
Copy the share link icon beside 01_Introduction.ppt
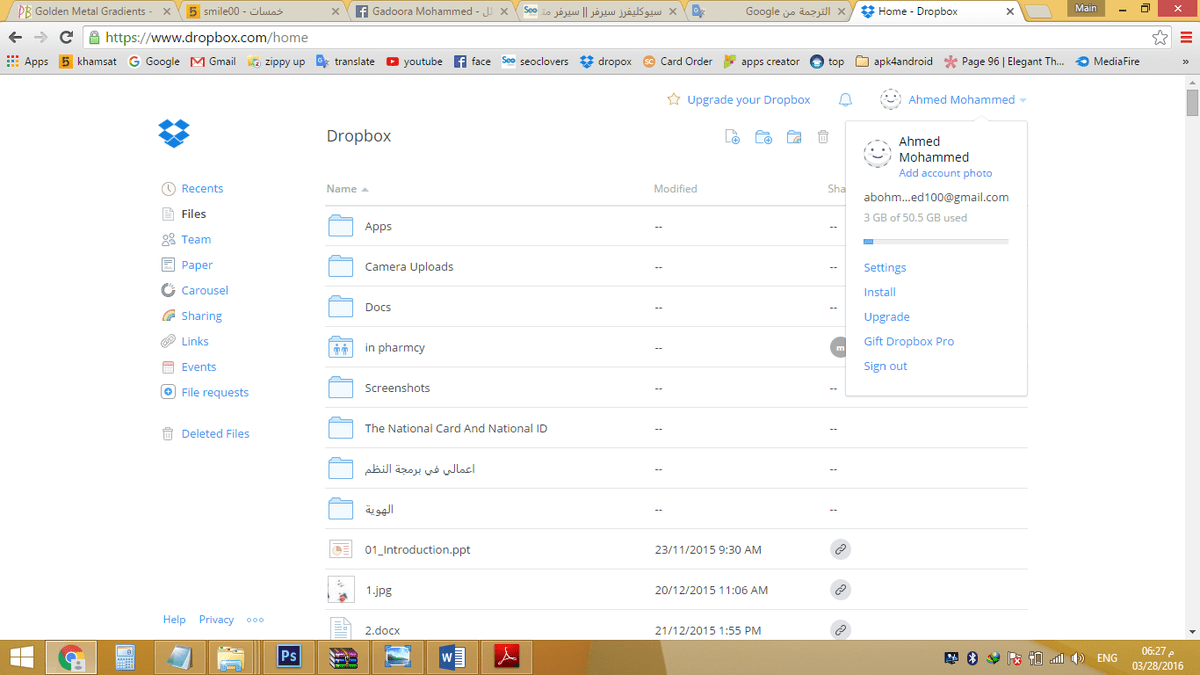(840, 549)
